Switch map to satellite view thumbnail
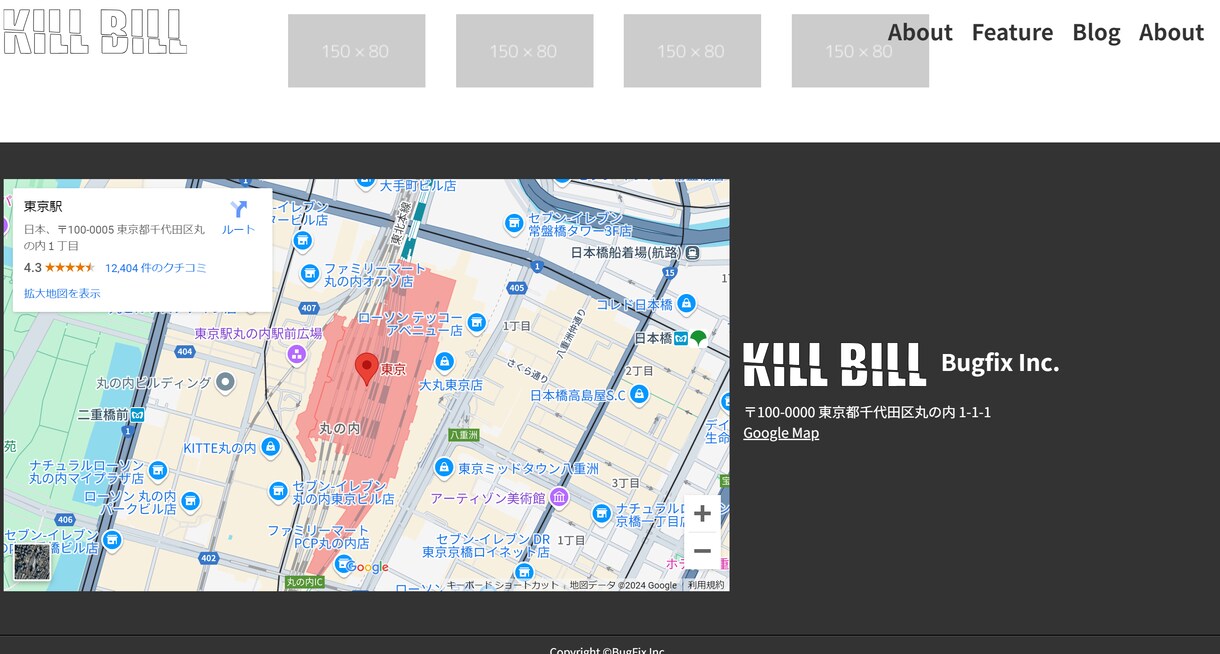This screenshot has height=654, width=1220. coord(32,562)
